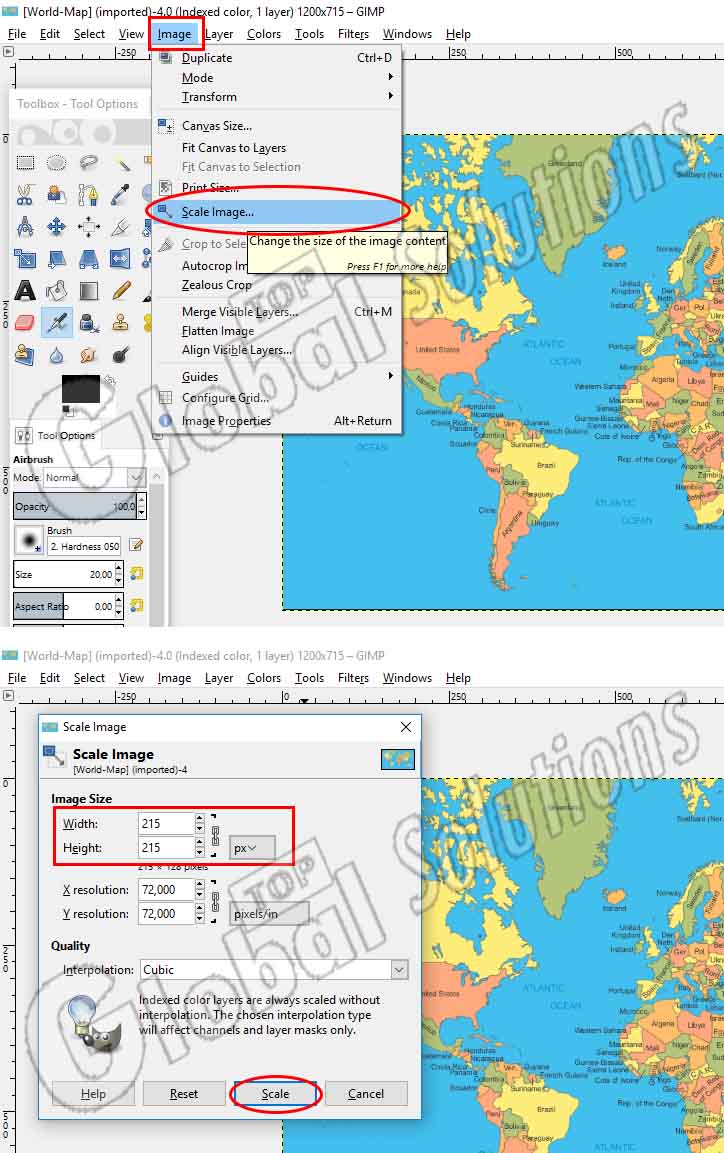Reset brush Size to native icon
The width and height of the screenshot is (724, 1153).
coord(137,574)
